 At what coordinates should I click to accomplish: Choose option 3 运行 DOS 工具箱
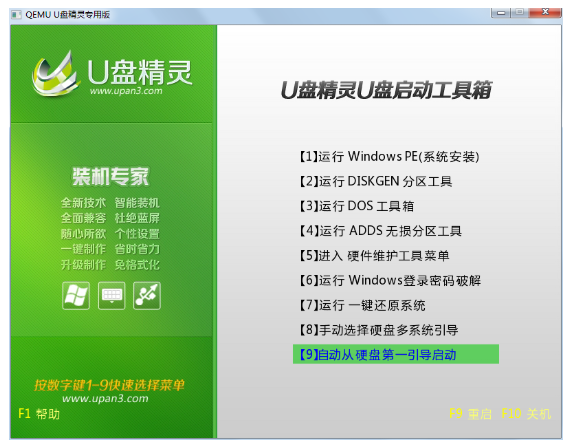click(x=356, y=206)
